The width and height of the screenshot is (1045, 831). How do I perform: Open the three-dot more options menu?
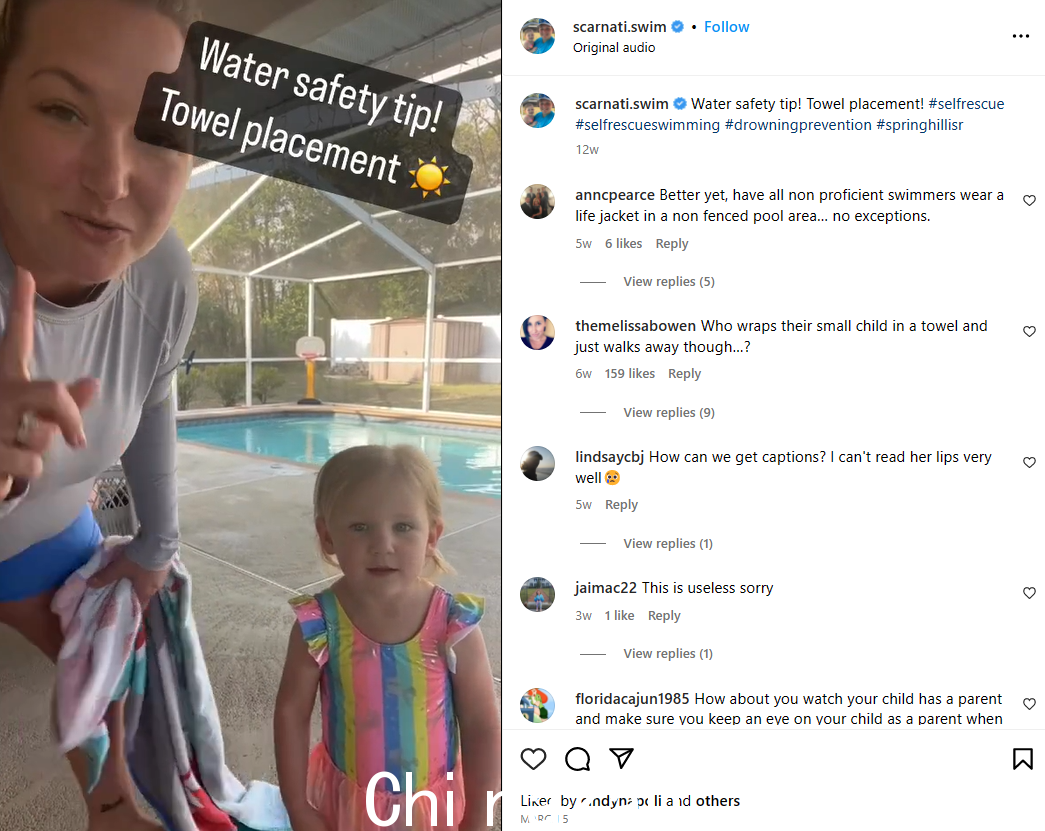tap(1020, 36)
